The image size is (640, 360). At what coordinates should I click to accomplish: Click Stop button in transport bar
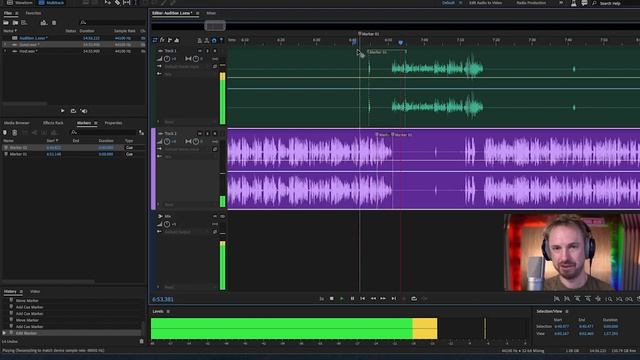tap(331, 298)
